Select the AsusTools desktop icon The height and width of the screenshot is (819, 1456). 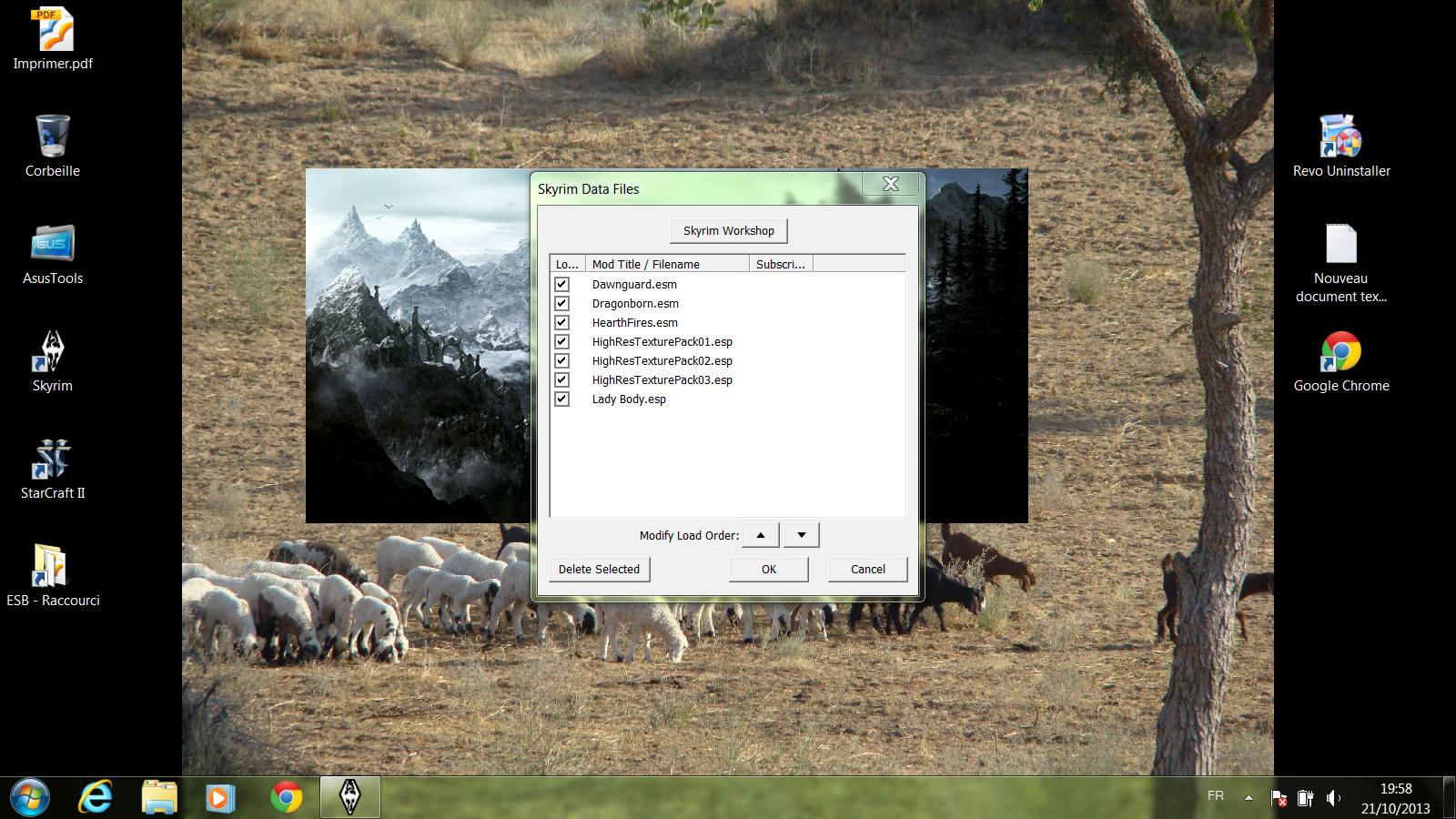click(x=53, y=253)
